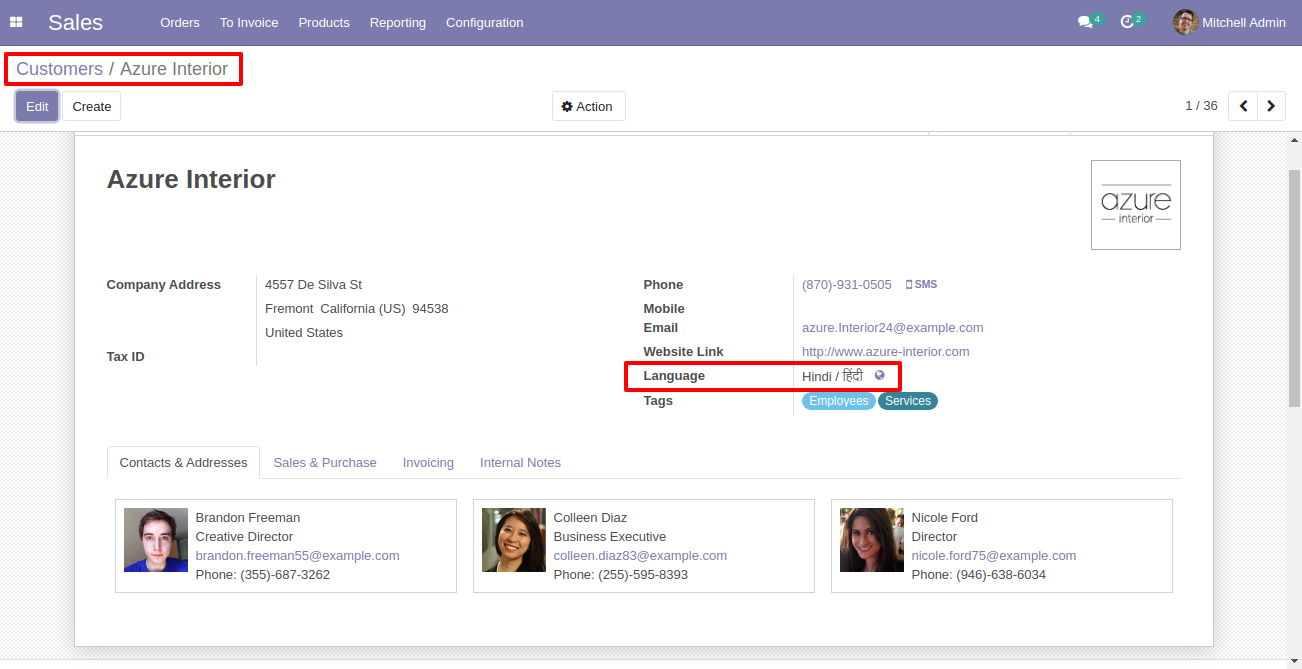Image resolution: width=1302 pixels, height=669 pixels.
Task: Click the Azure Interior form heading
Action: (x=191, y=179)
